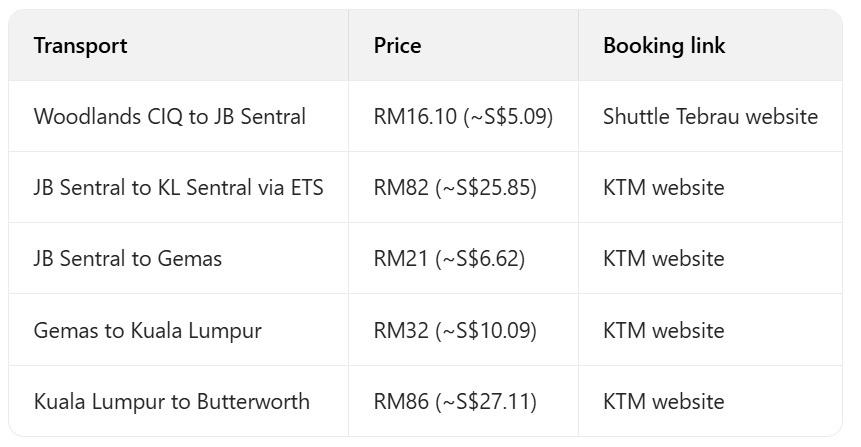The height and width of the screenshot is (447, 861).
Task: Click the Price column header
Action: [397, 46]
